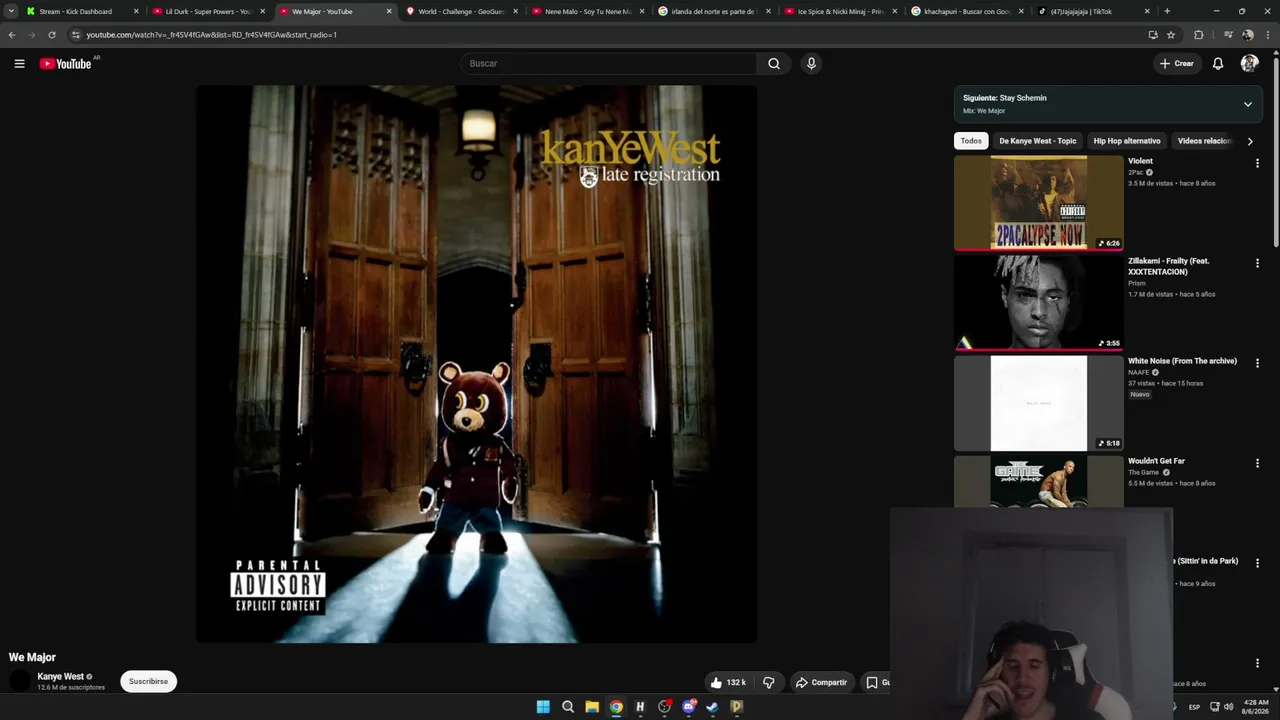Viewport: 1280px width, 720px height.
Task: Open the YouTube notifications bell
Action: pyautogui.click(x=1218, y=63)
